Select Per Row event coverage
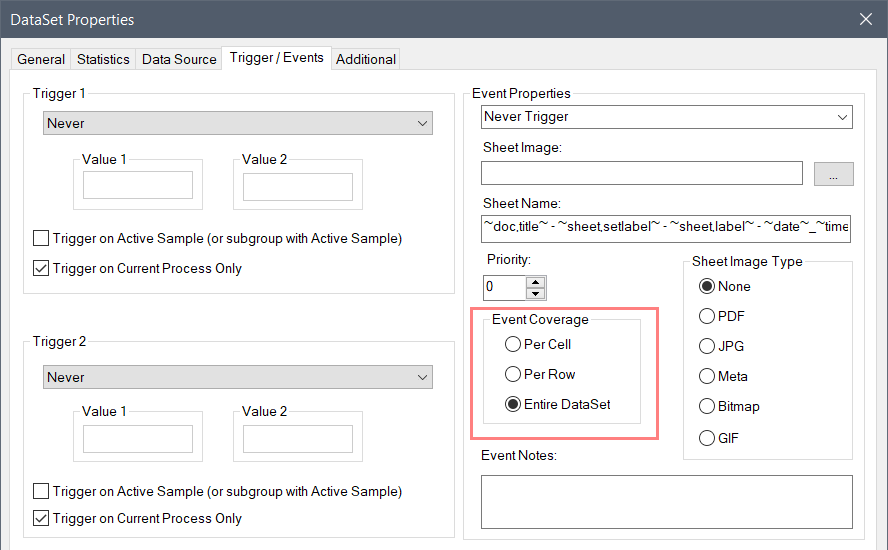 [x=513, y=375]
